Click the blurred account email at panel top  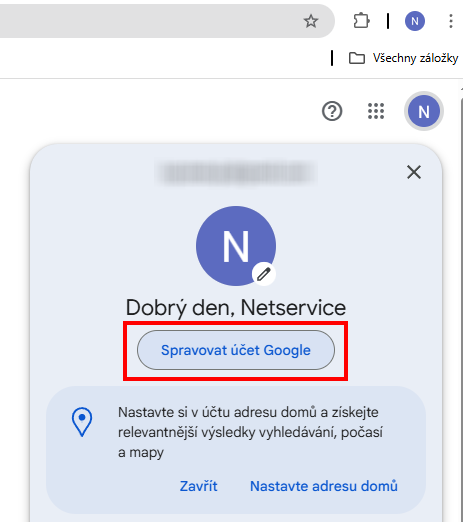click(x=236, y=173)
